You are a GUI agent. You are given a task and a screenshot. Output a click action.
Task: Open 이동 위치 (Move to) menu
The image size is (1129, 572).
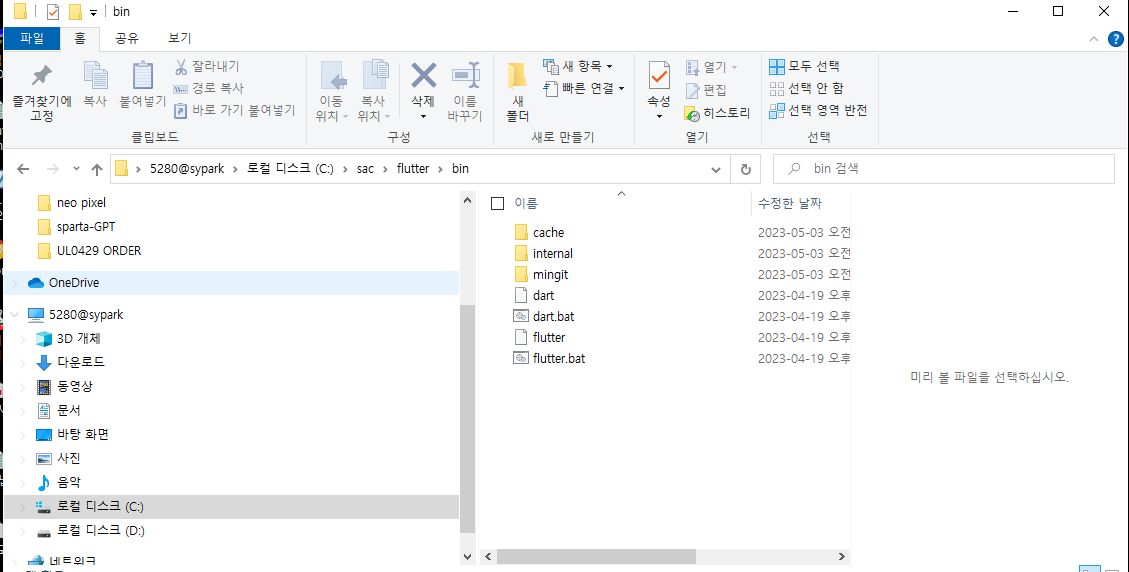[x=332, y=92]
